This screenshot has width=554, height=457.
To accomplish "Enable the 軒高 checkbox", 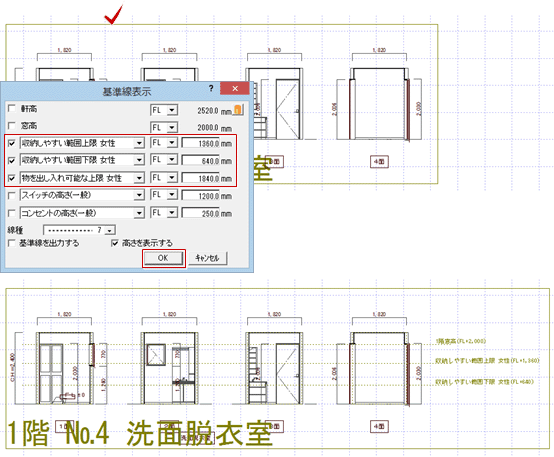I will coord(12,108).
